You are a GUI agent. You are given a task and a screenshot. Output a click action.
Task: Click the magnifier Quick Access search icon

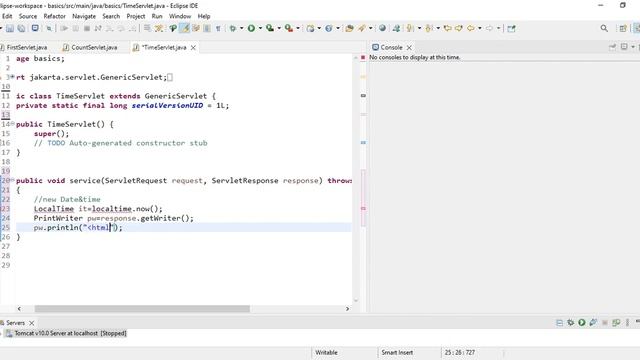pyautogui.click(x=604, y=28)
